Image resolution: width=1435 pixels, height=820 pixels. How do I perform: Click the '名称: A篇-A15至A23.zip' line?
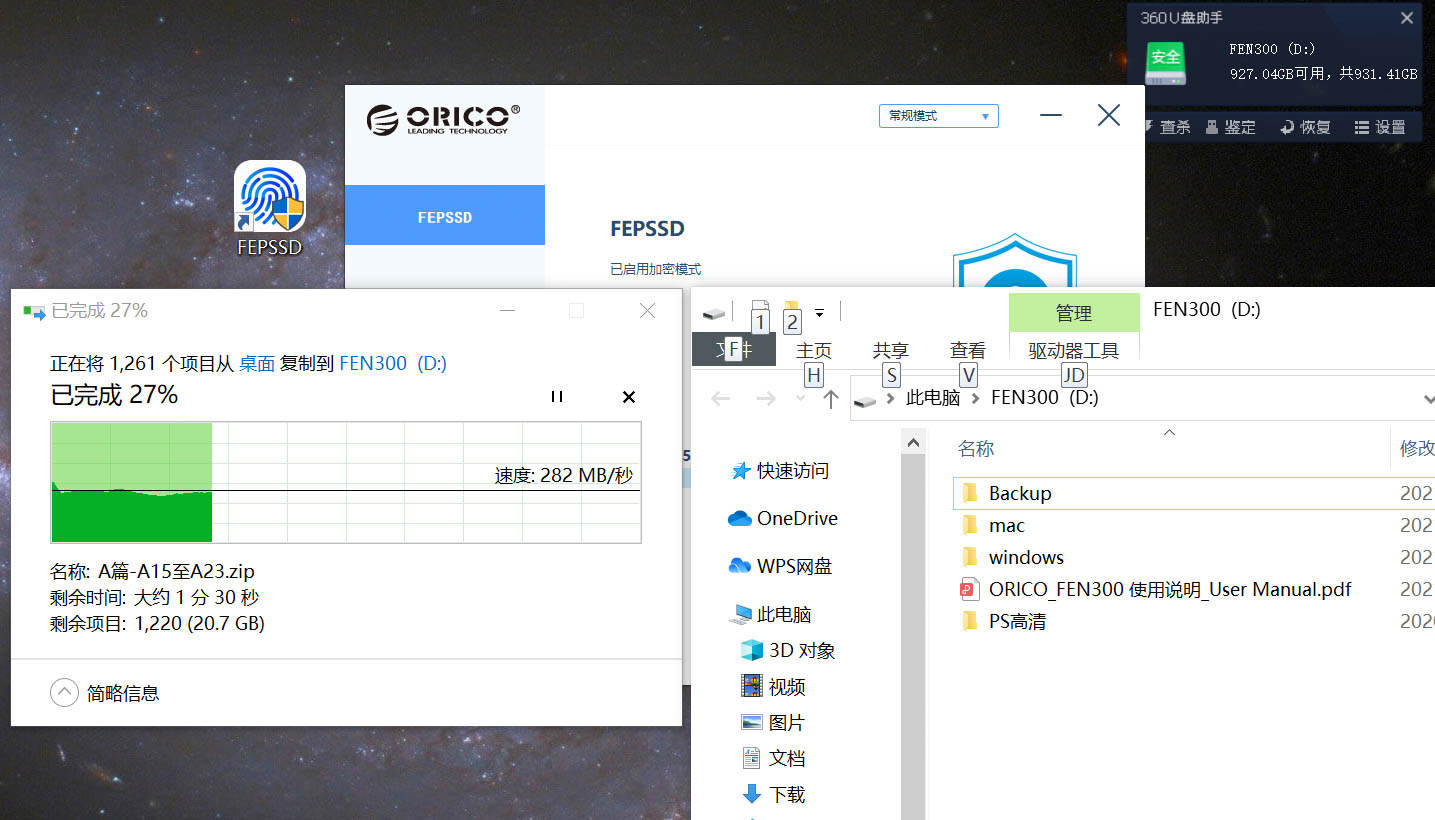click(x=152, y=572)
